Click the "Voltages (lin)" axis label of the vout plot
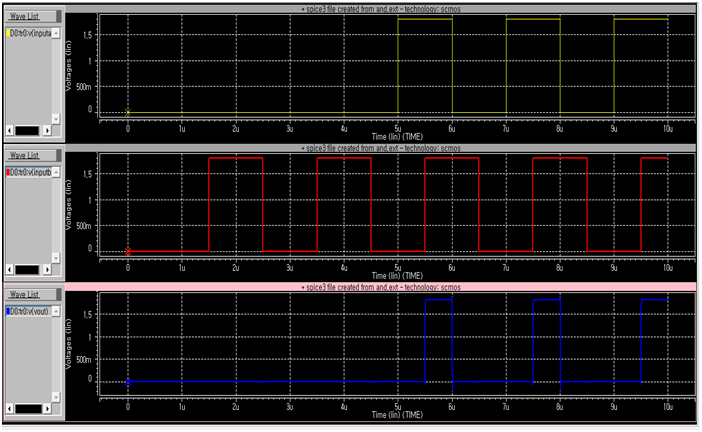 (x=68, y=344)
